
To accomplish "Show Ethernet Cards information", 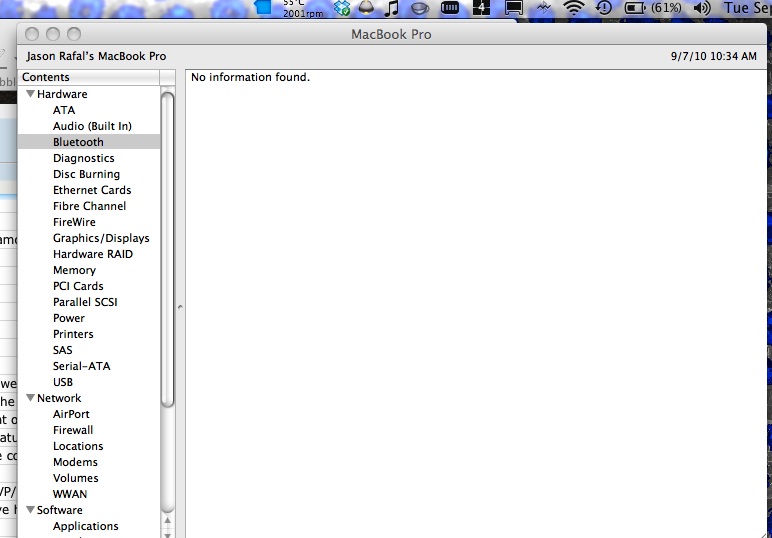I will point(92,190).
